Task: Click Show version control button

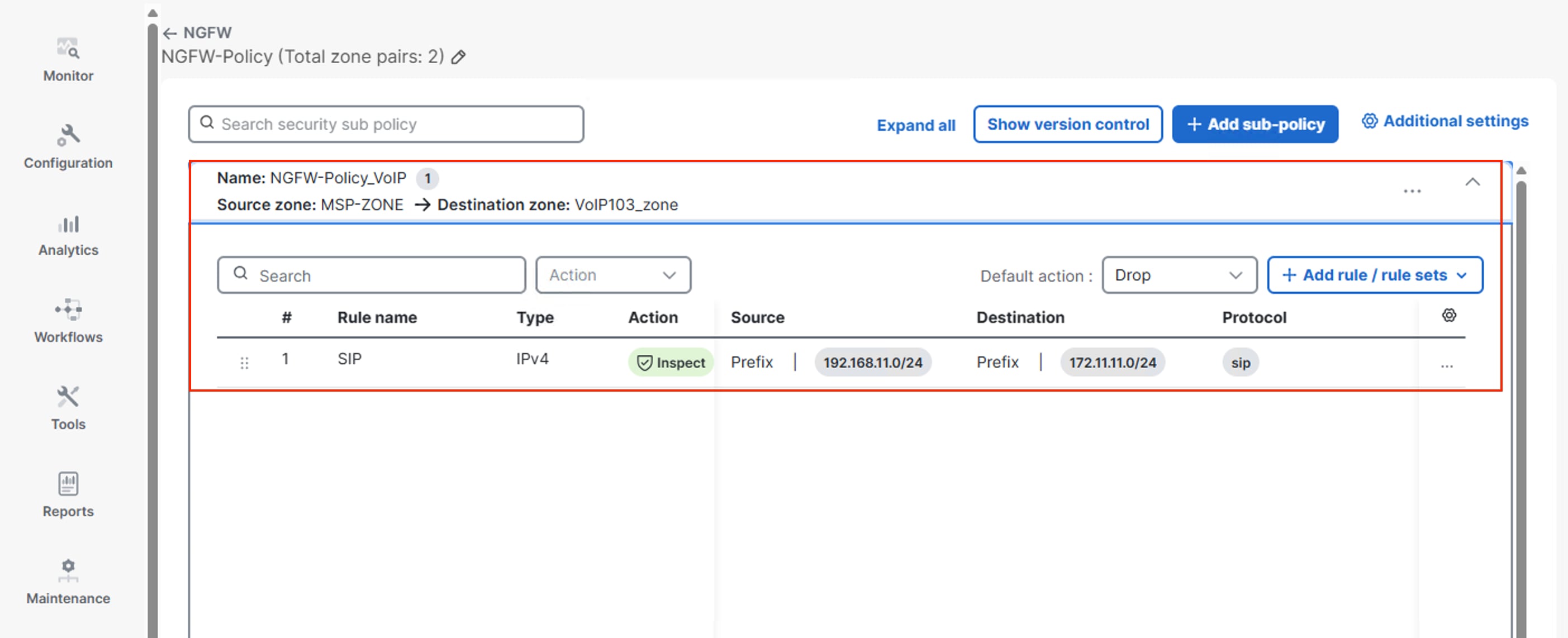Action: click(1068, 124)
